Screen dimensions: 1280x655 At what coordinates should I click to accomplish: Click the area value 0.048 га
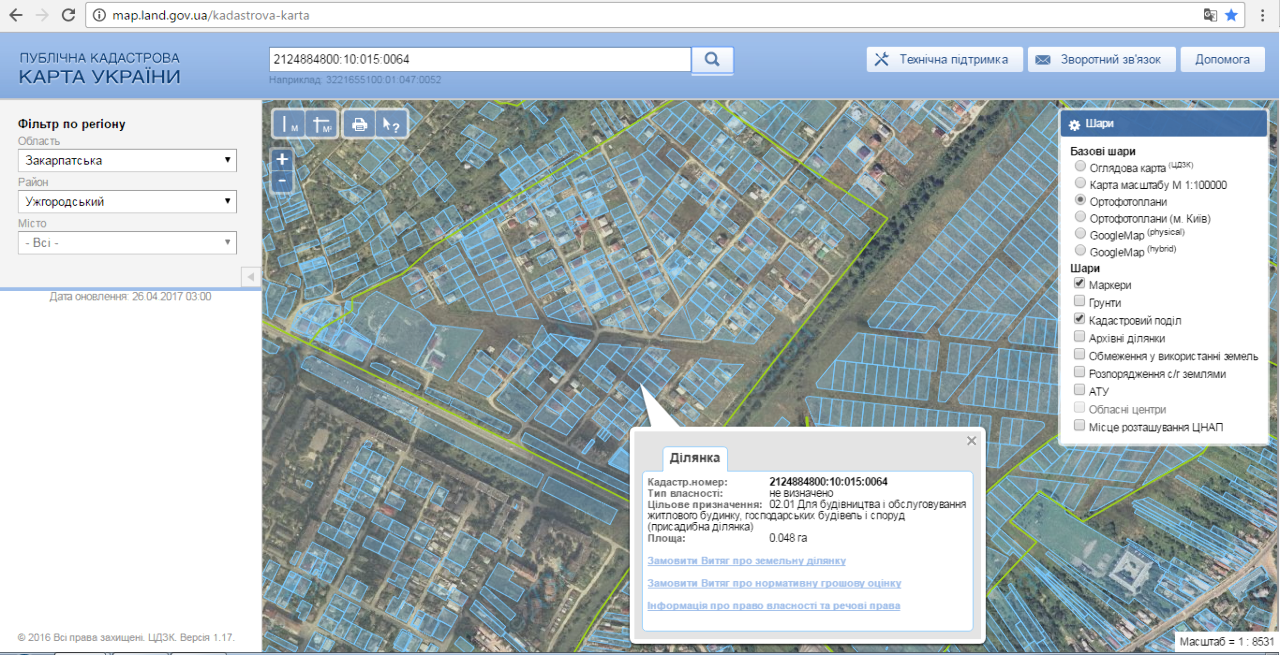pos(788,538)
